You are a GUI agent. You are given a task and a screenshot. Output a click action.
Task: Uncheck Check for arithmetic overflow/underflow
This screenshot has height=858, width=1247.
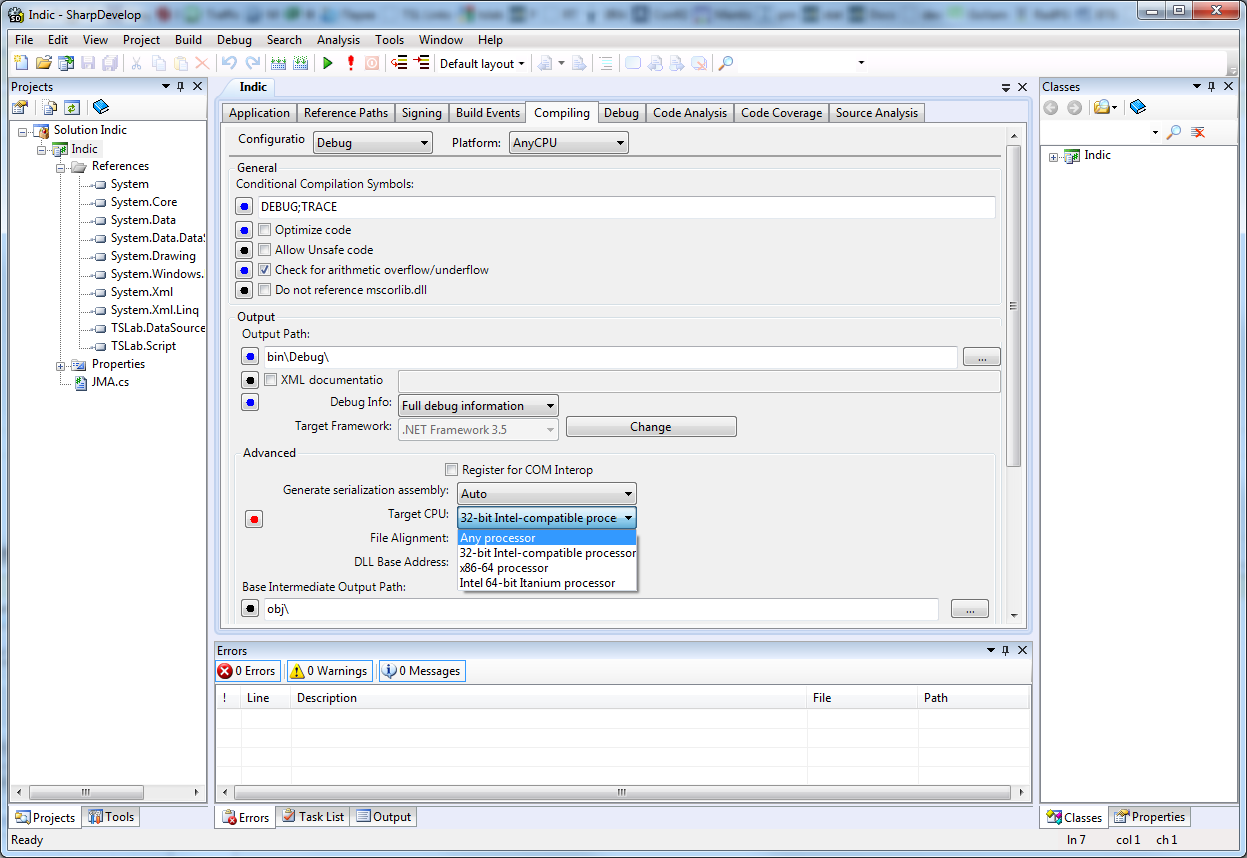tap(265, 270)
